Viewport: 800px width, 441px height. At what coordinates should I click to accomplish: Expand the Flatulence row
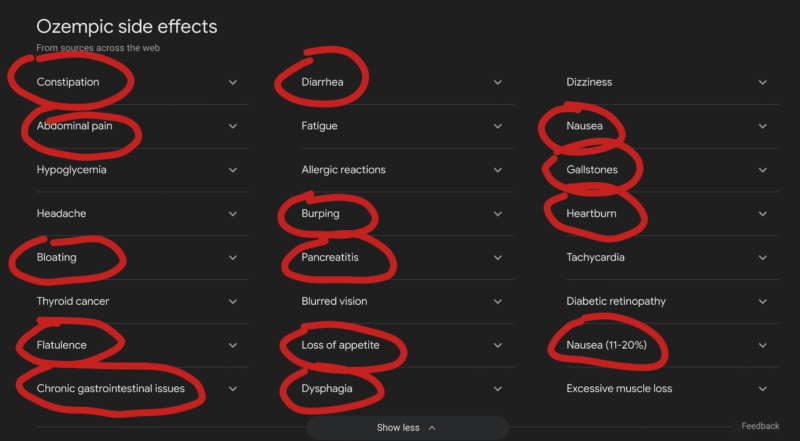232,345
